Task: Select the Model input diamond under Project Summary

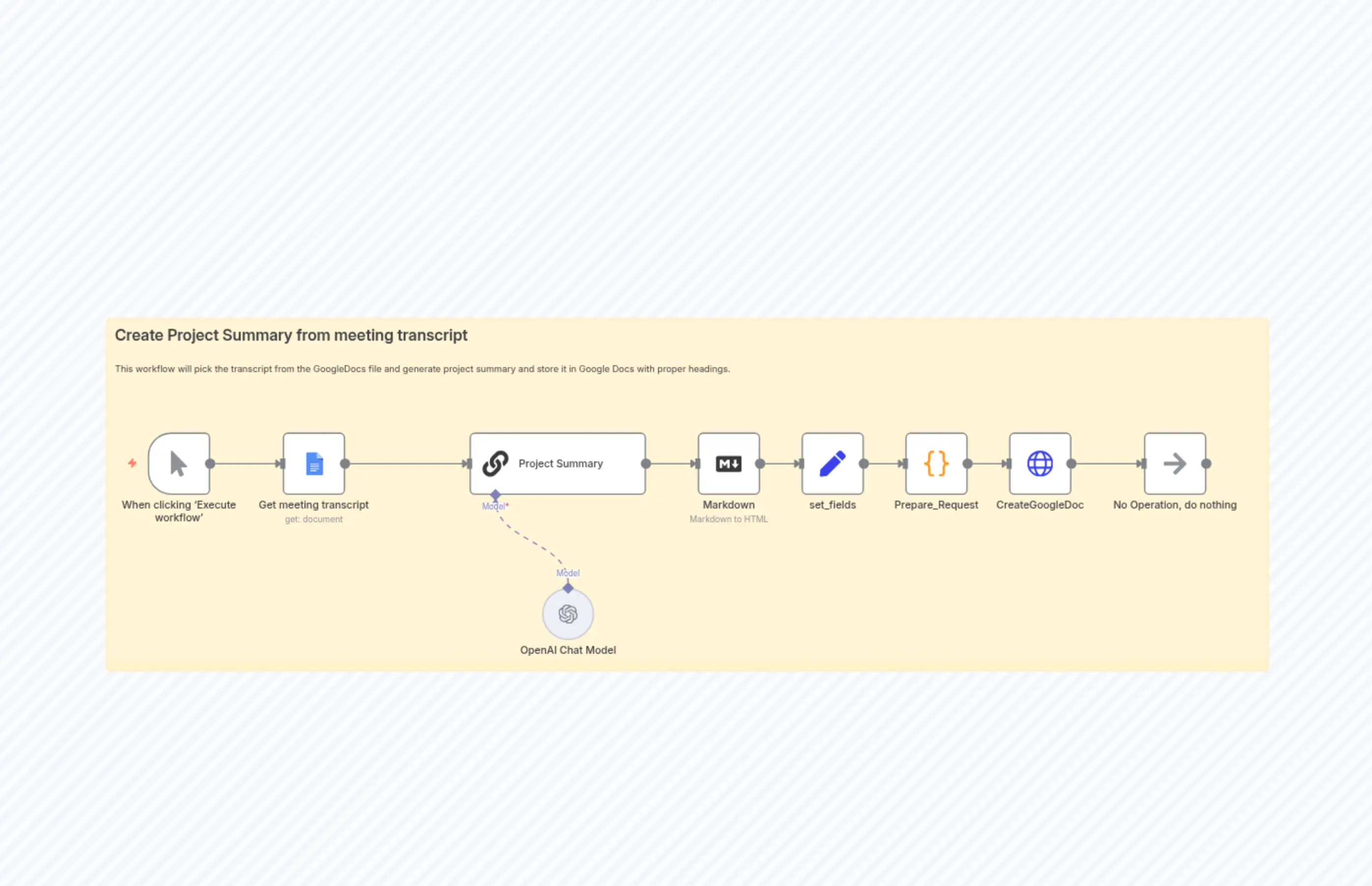Action: click(x=495, y=494)
